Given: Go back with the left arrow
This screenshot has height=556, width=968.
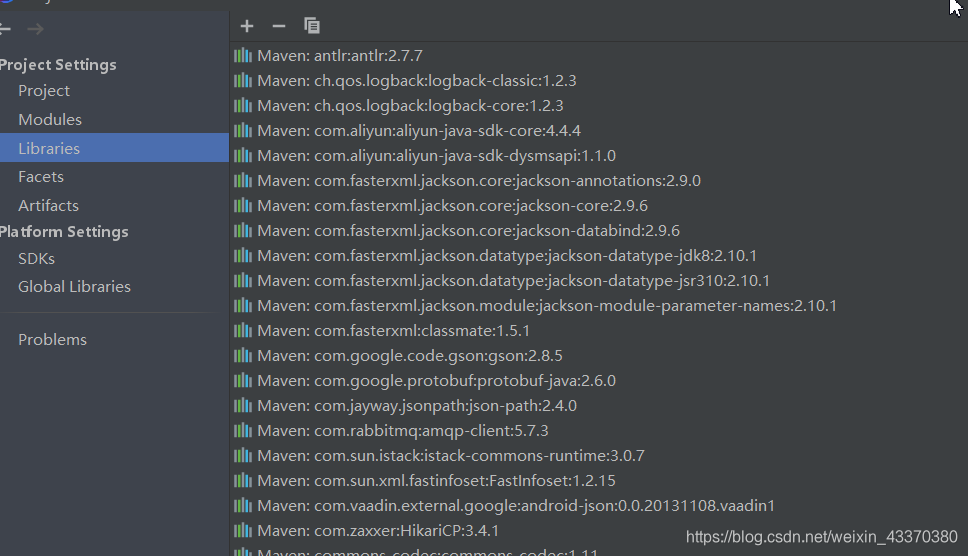Looking at the screenshot, I should pos(5,29).
